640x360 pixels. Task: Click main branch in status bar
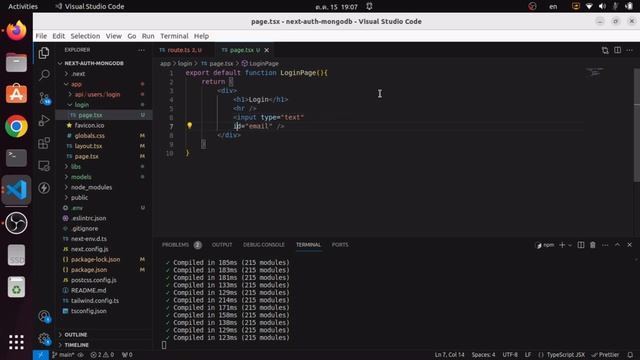[x=63, y=355]
